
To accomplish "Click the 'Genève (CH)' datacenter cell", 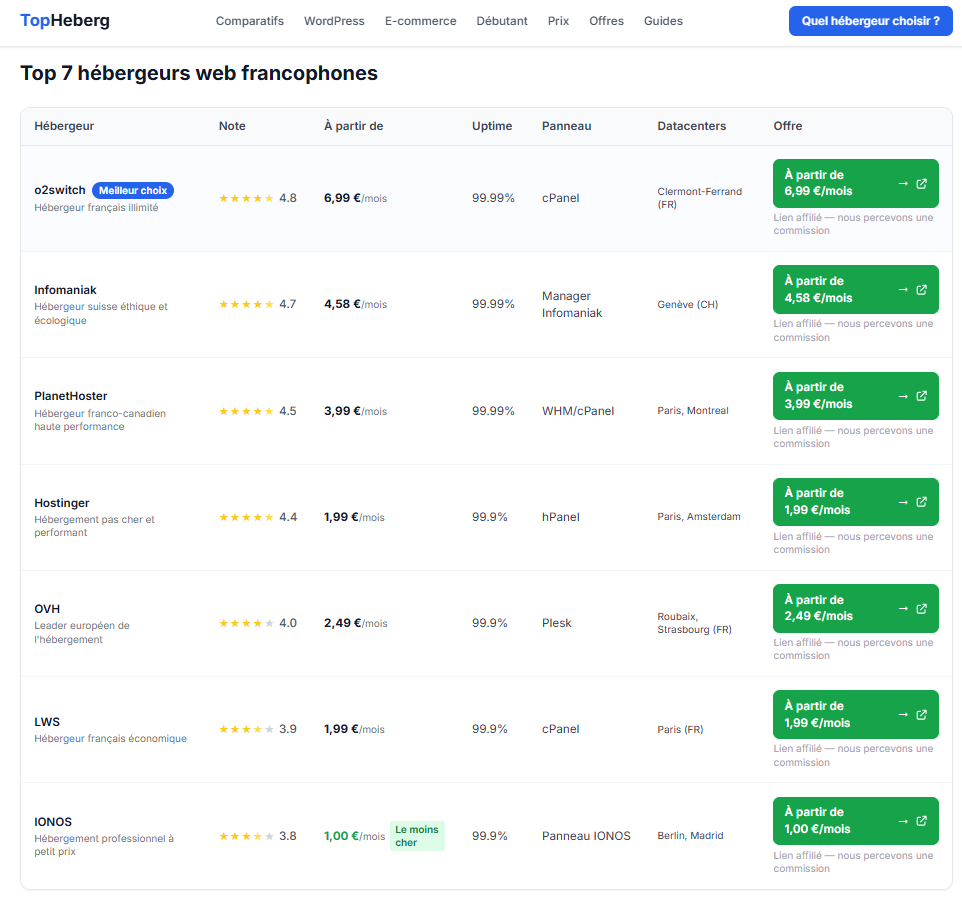I will (687, 304).
